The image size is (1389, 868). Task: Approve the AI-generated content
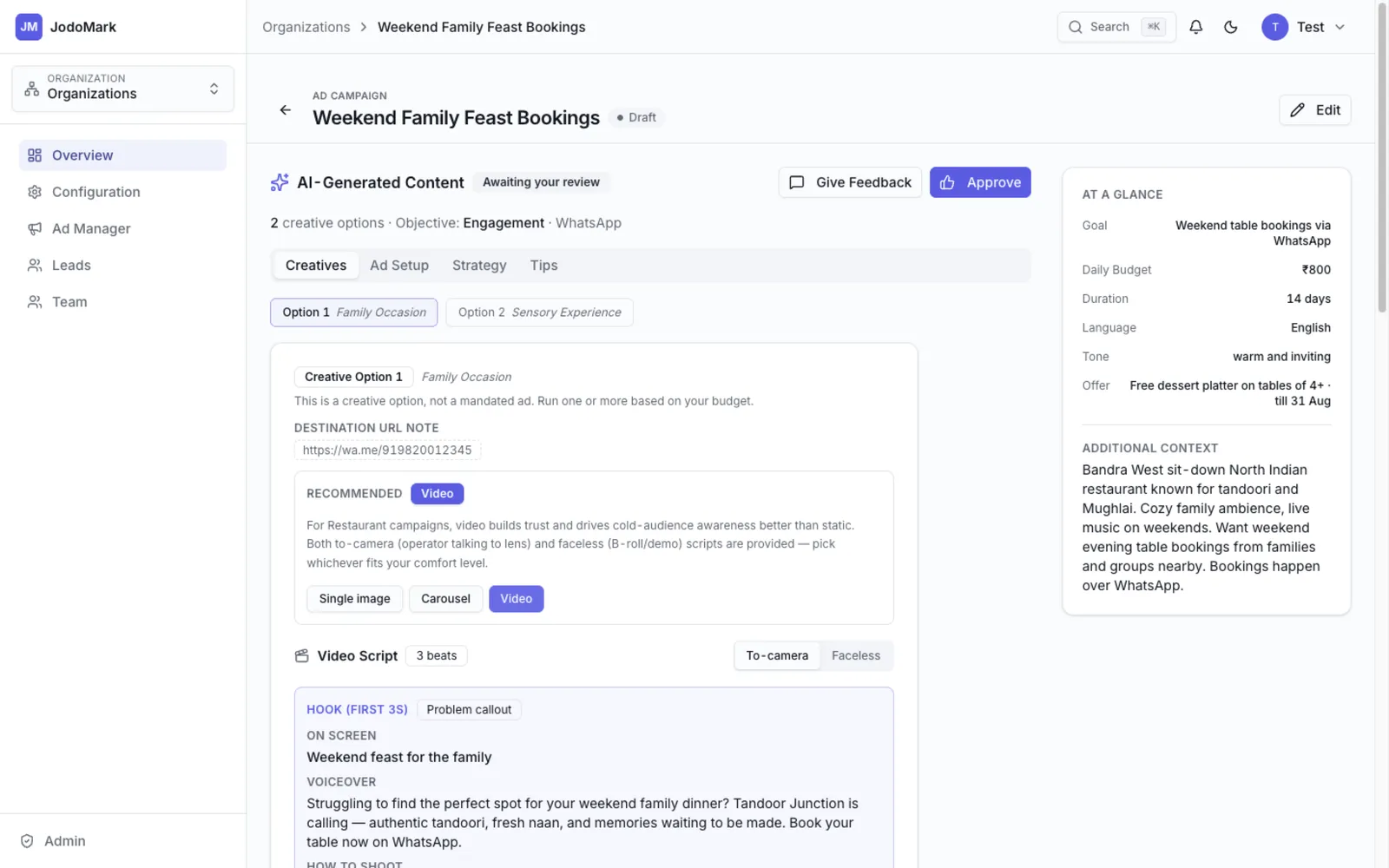coord(980,182)
